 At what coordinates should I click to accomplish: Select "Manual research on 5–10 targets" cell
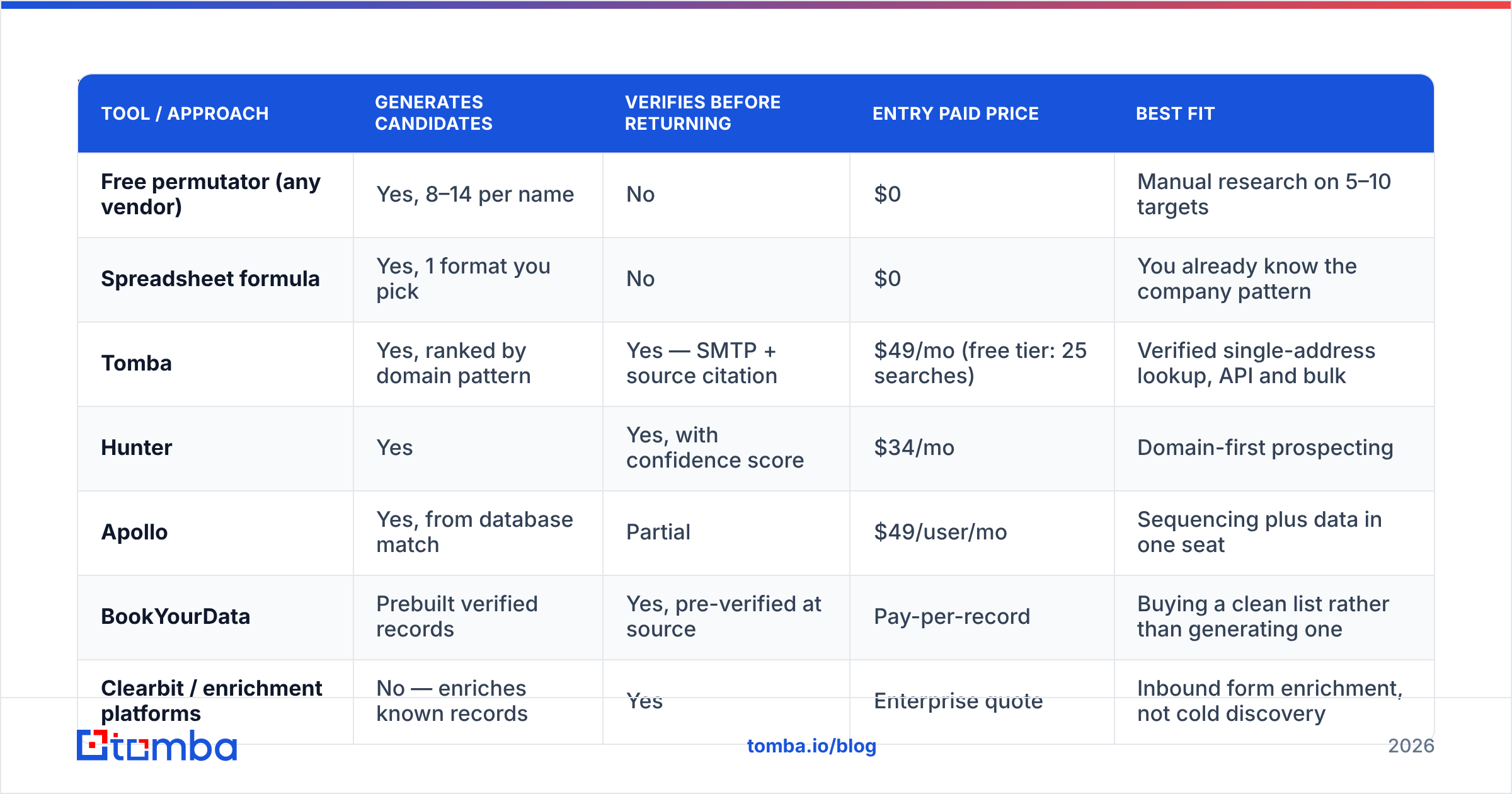[1264, 194]
